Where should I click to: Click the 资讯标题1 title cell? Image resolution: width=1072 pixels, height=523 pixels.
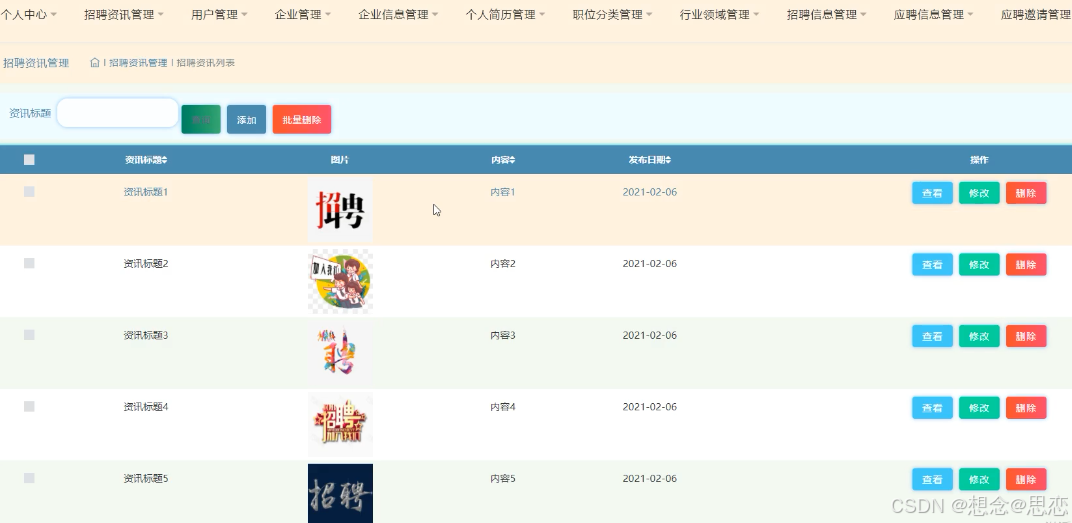tap(146, 192)
